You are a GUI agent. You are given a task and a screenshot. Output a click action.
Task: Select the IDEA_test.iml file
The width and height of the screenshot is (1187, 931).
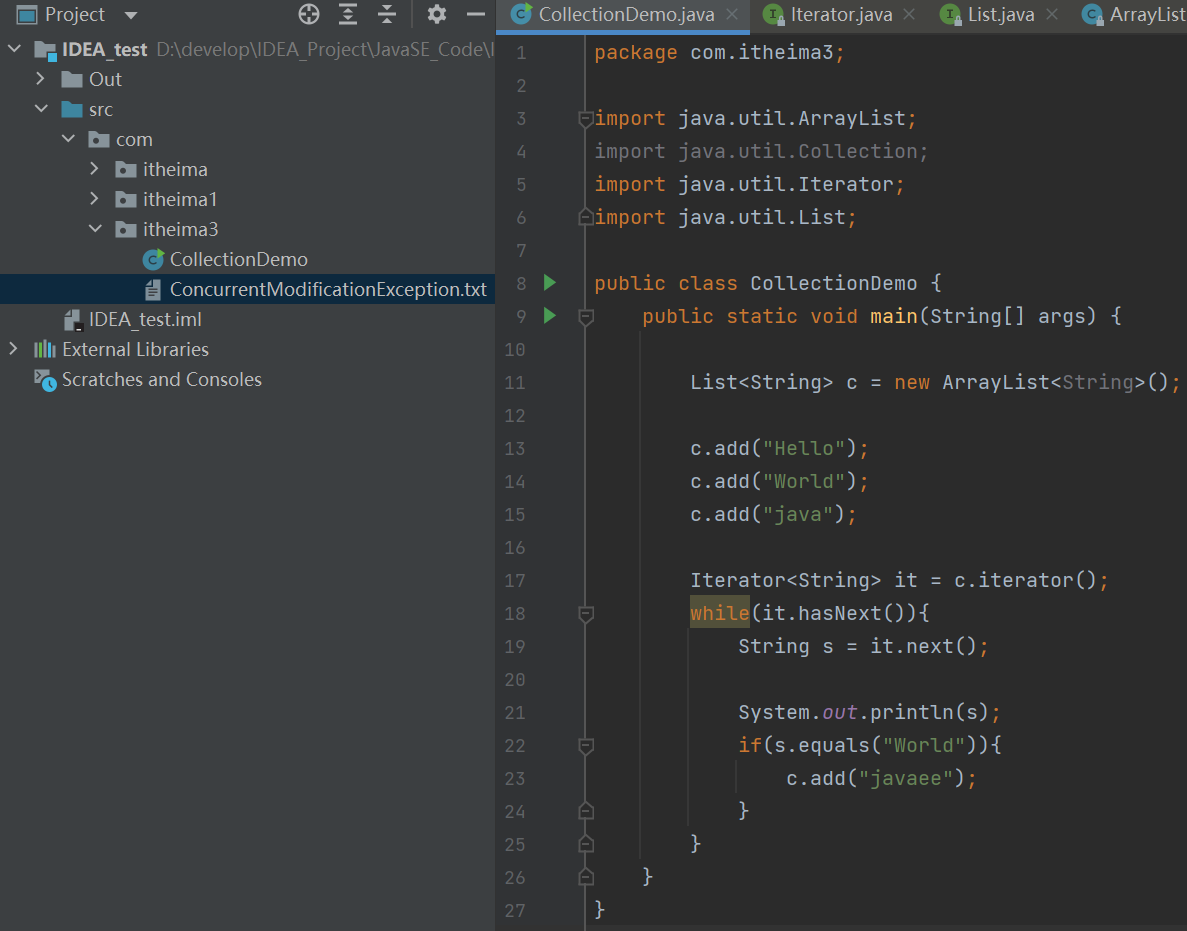144,320
